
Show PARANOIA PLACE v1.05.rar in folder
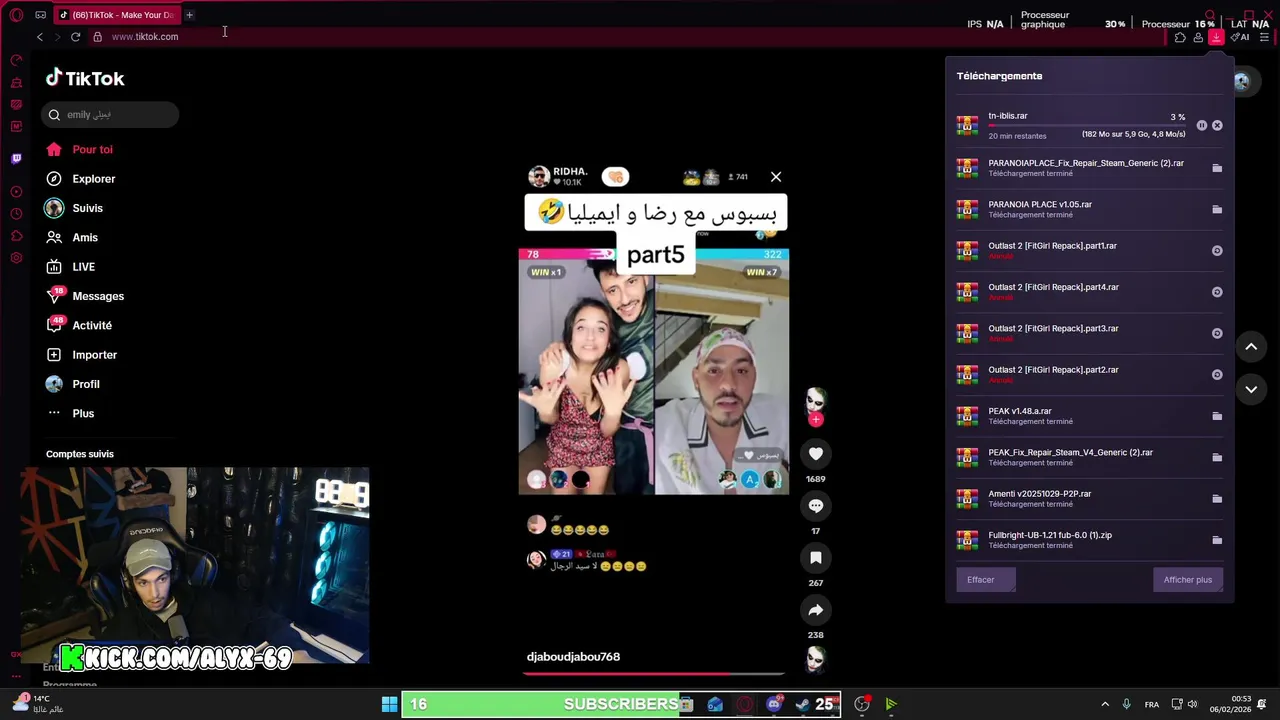pos(1217,209)
